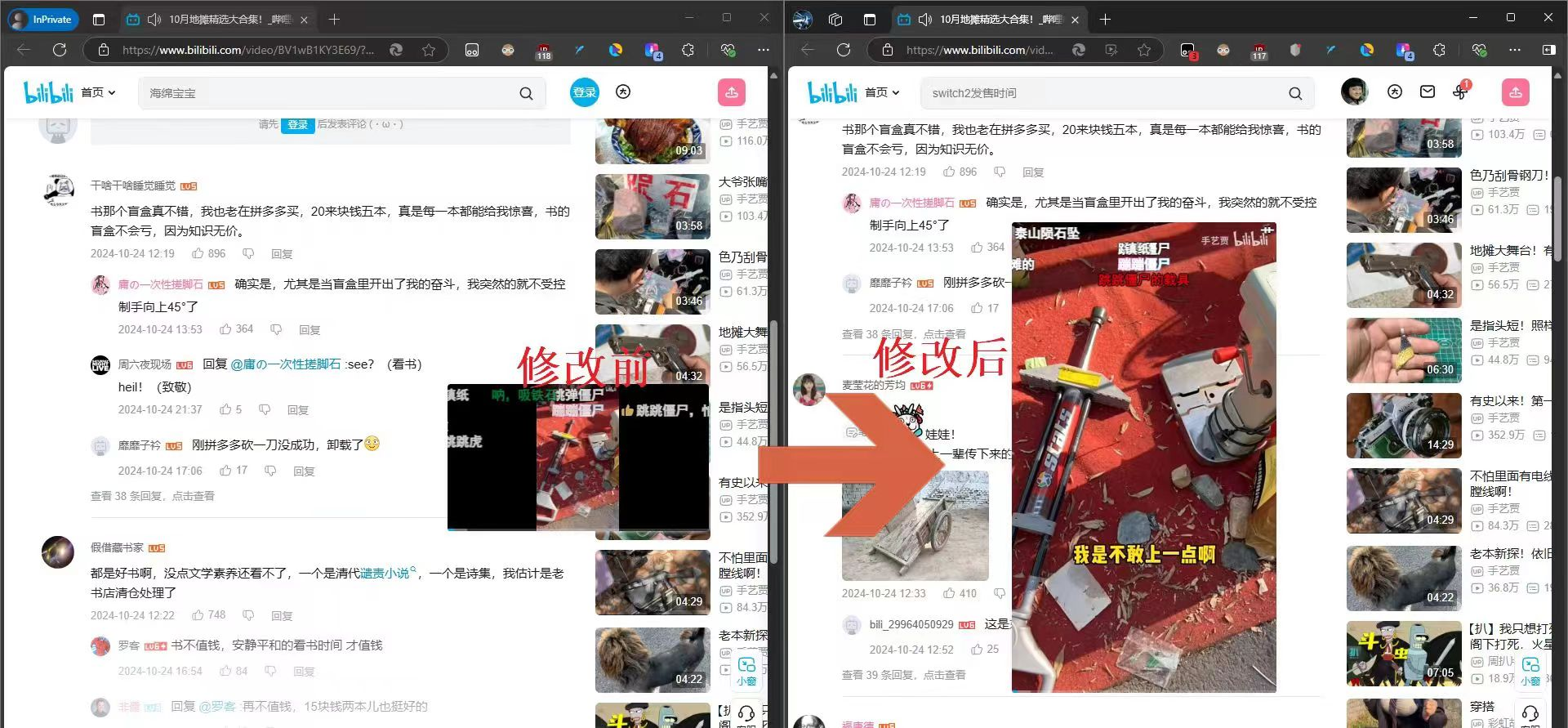Click the vertical mini-player video in right window
This screenshot has width=1568, height=728.
[x=1143, y=458]
